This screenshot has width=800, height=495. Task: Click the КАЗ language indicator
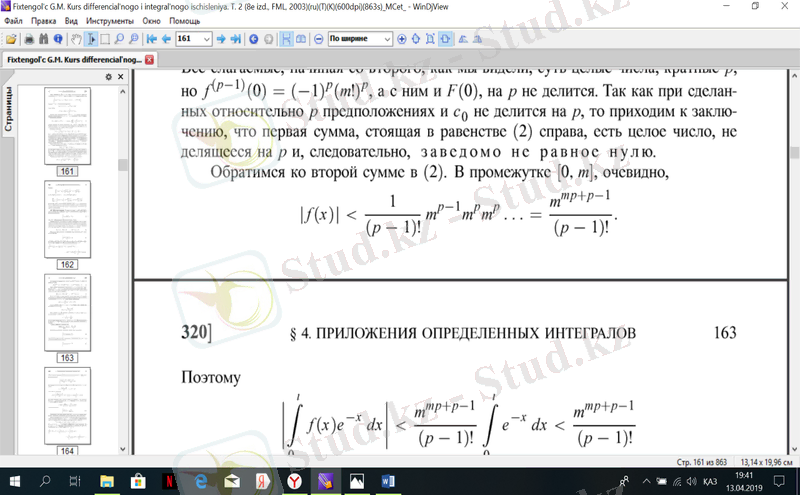point(710,481)
